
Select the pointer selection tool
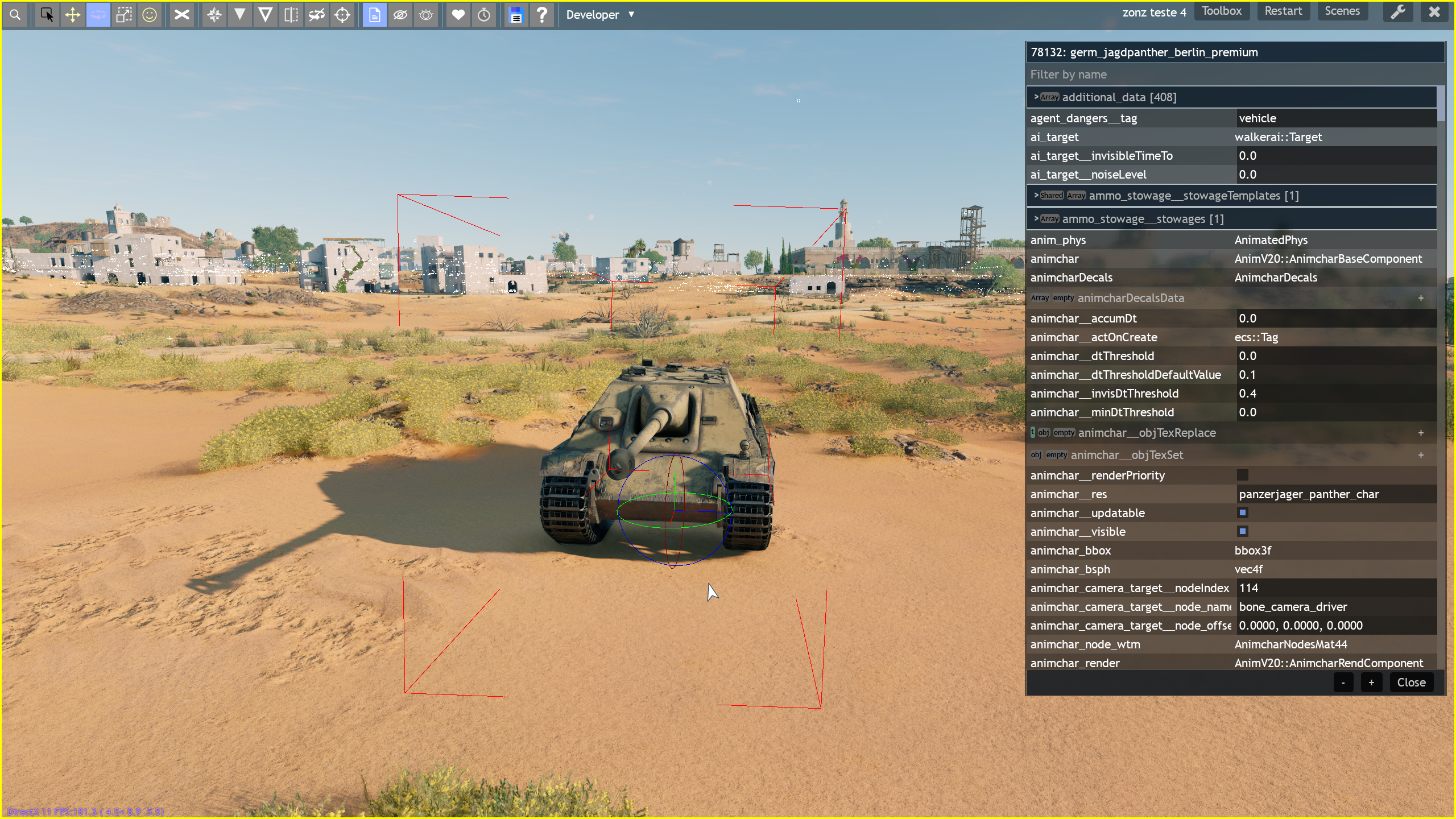pyautogui.click(x=47, y=15)
